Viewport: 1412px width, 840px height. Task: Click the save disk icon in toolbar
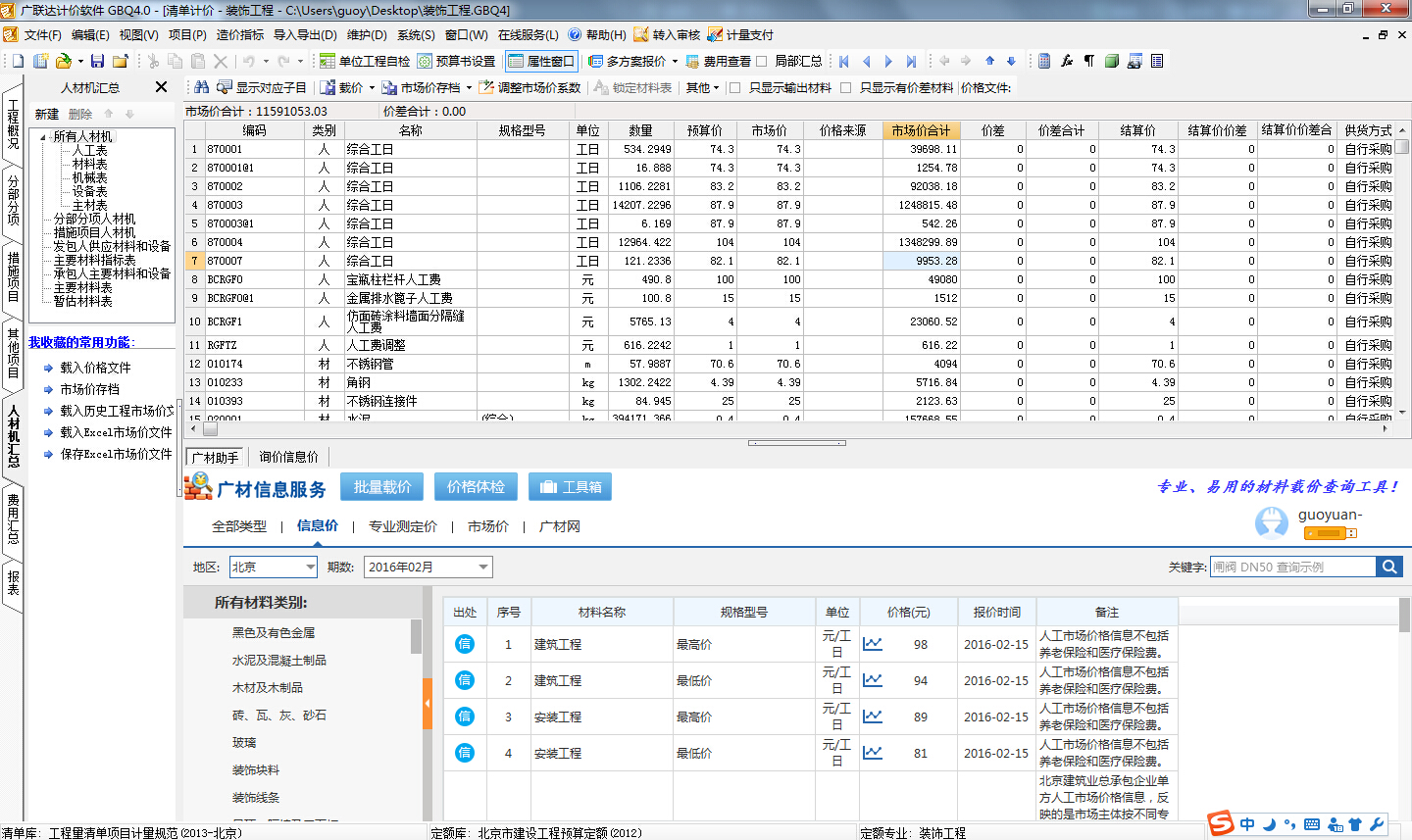97,61
